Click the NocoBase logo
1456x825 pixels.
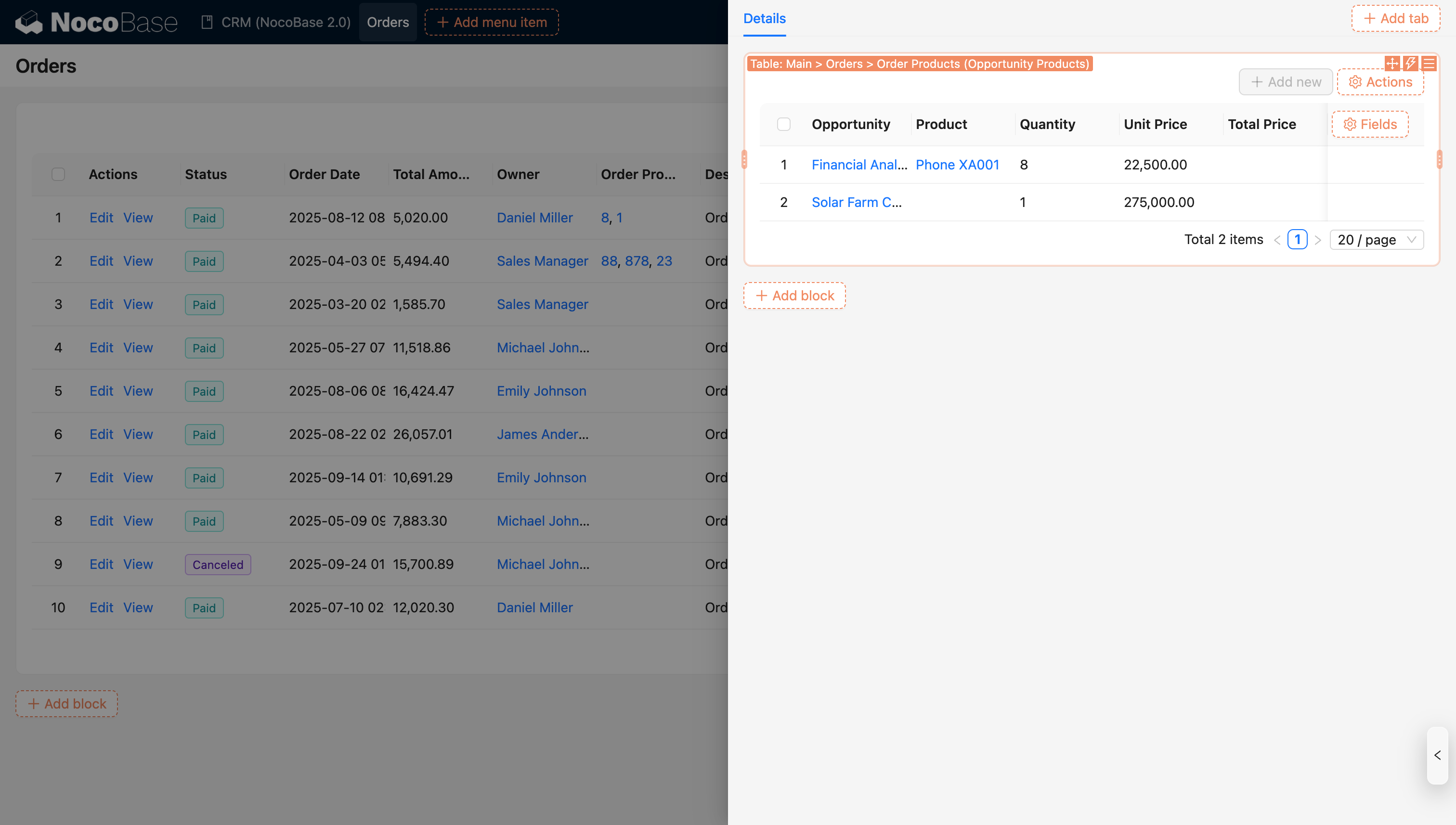(x=96, y=22)
